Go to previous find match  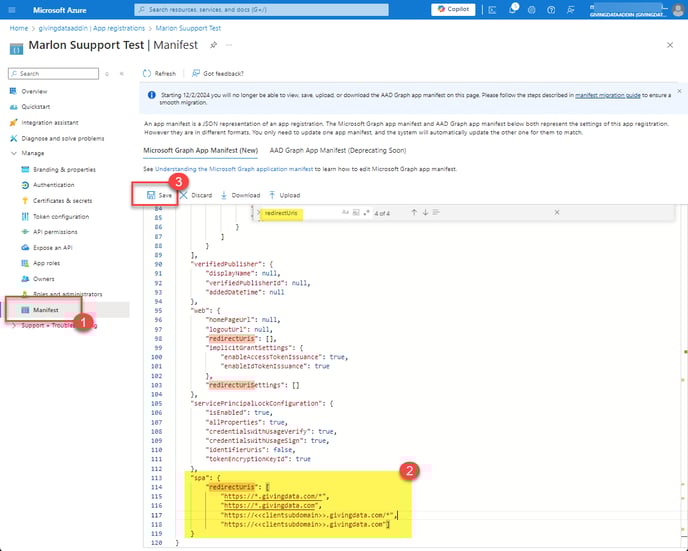click(x=414, y=212)
